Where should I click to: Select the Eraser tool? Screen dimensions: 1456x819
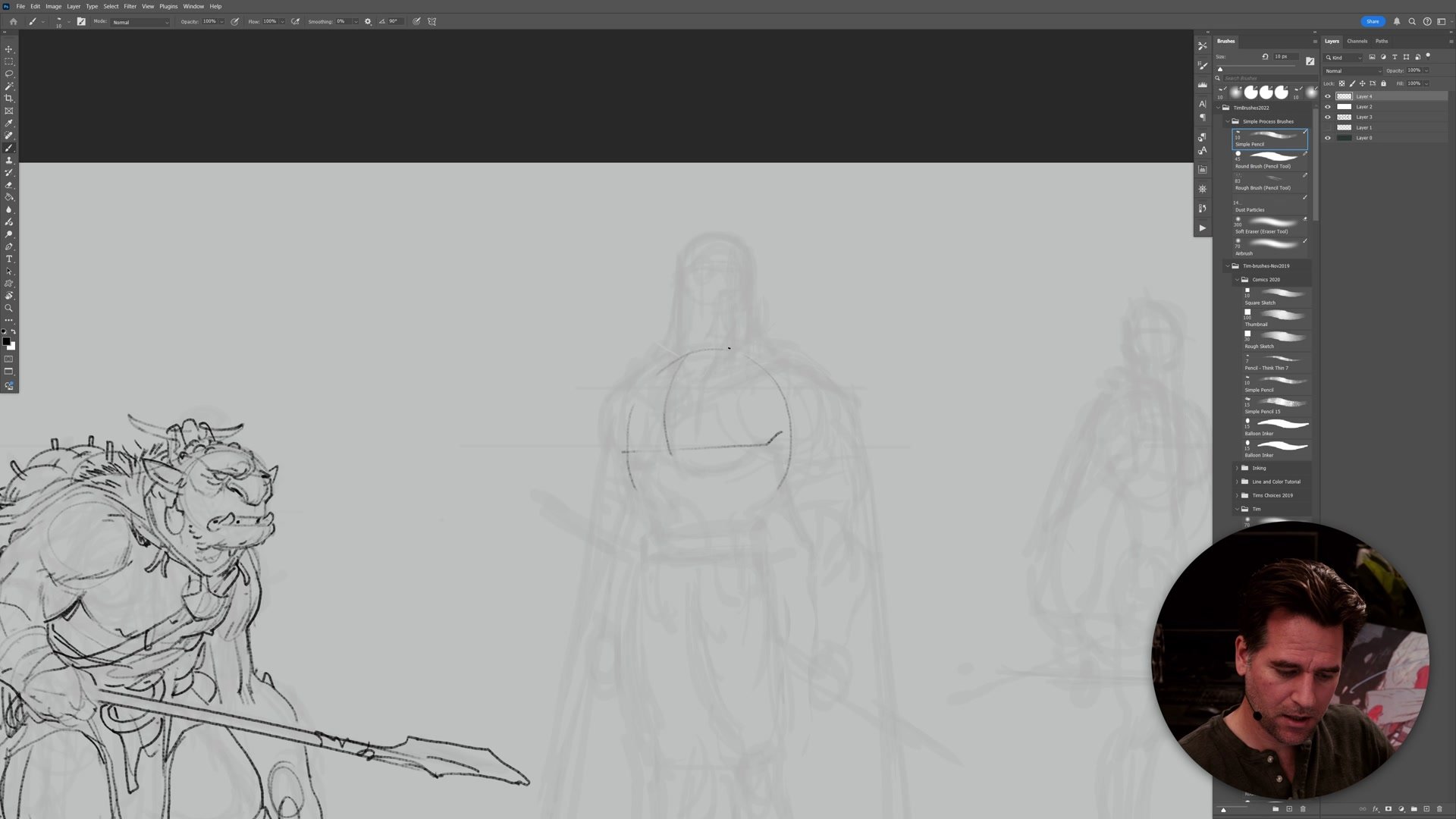pyautogui.click(x=9, y=185)
